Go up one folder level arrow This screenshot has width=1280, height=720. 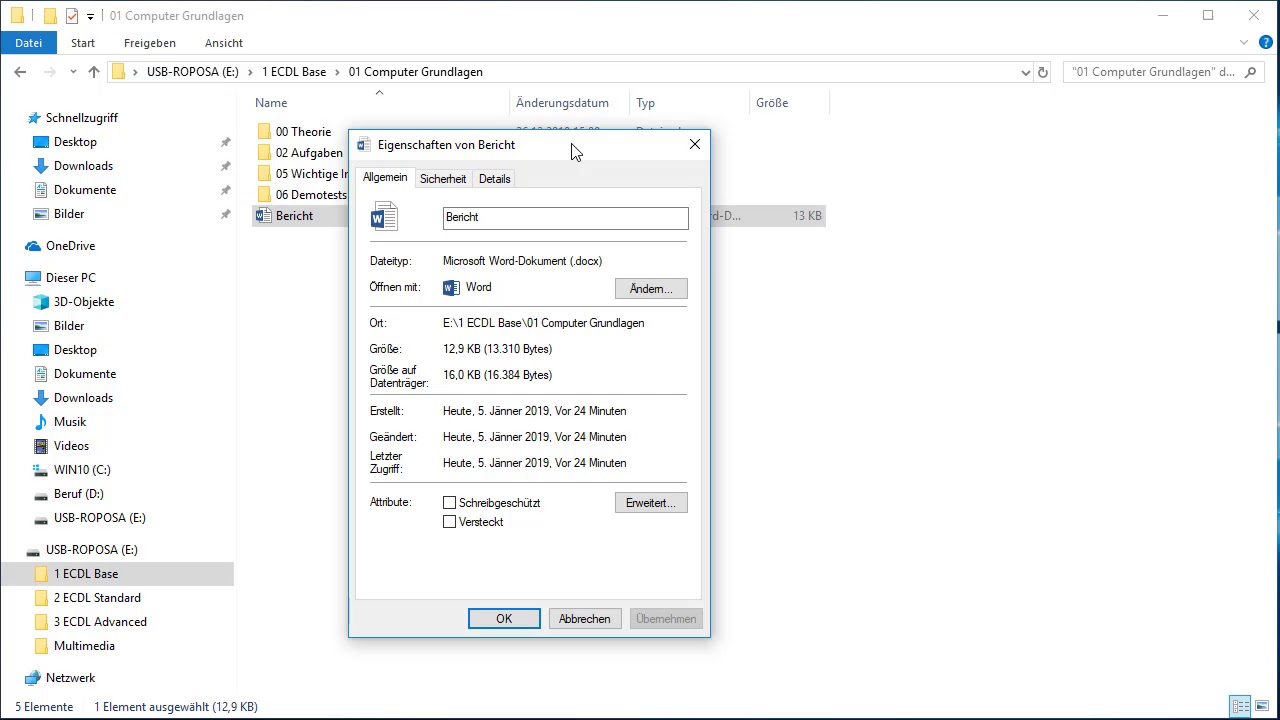click(94, 72)
